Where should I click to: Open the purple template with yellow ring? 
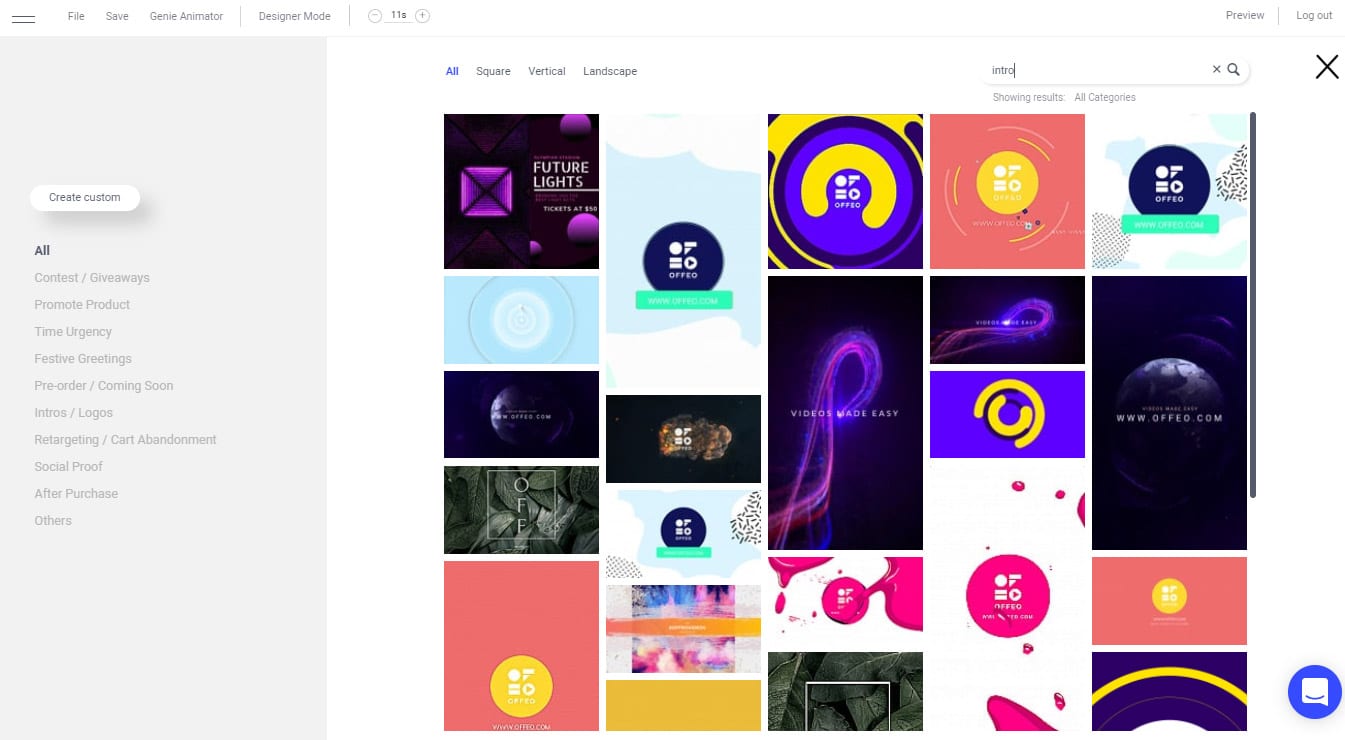1007,414
